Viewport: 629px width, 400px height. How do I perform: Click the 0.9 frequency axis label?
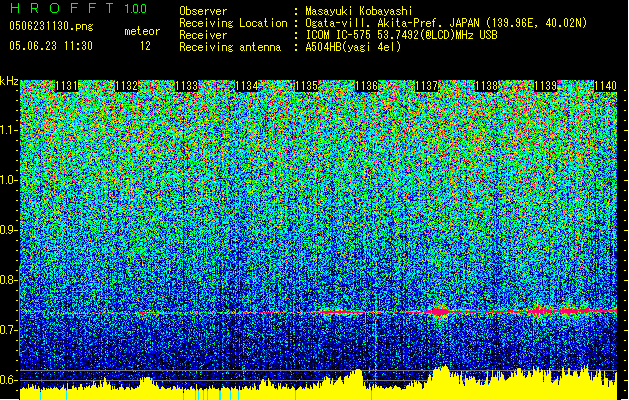[8, 230]
